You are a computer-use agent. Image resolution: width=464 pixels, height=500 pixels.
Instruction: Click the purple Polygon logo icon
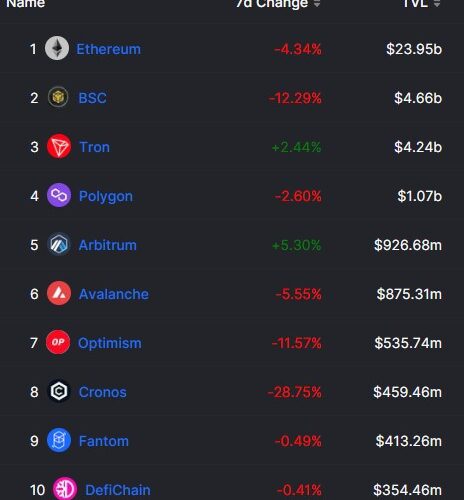(x=59, y=195)
